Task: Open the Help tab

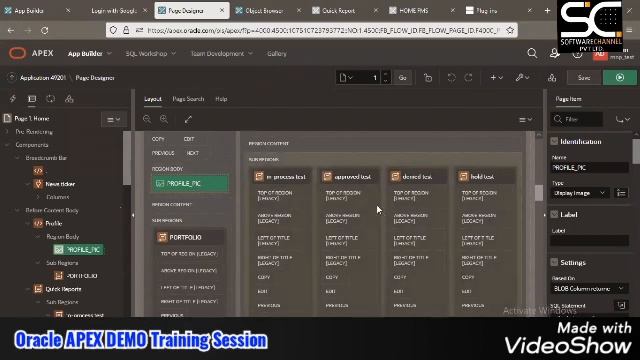Action: pyautogui.click(x=221, y=99)
